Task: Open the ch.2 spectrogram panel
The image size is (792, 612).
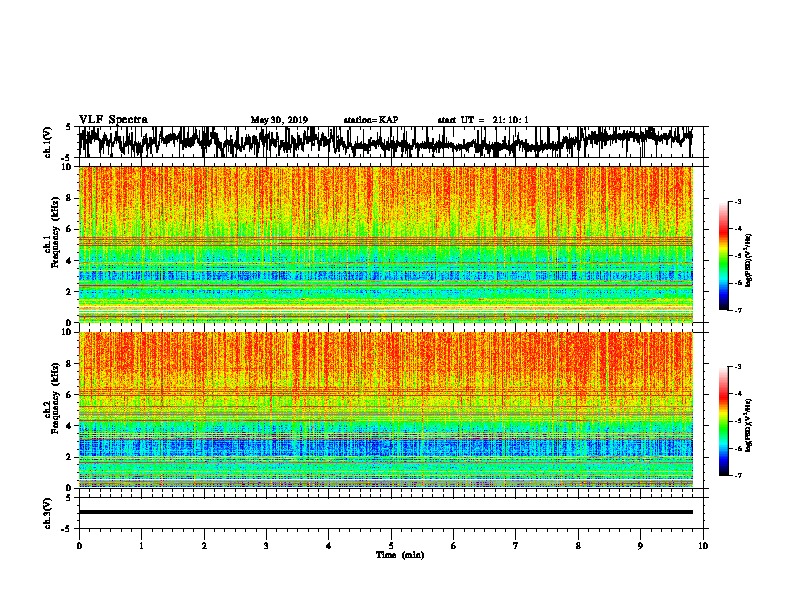Action: pyautogui.click(x=386, y=410)
